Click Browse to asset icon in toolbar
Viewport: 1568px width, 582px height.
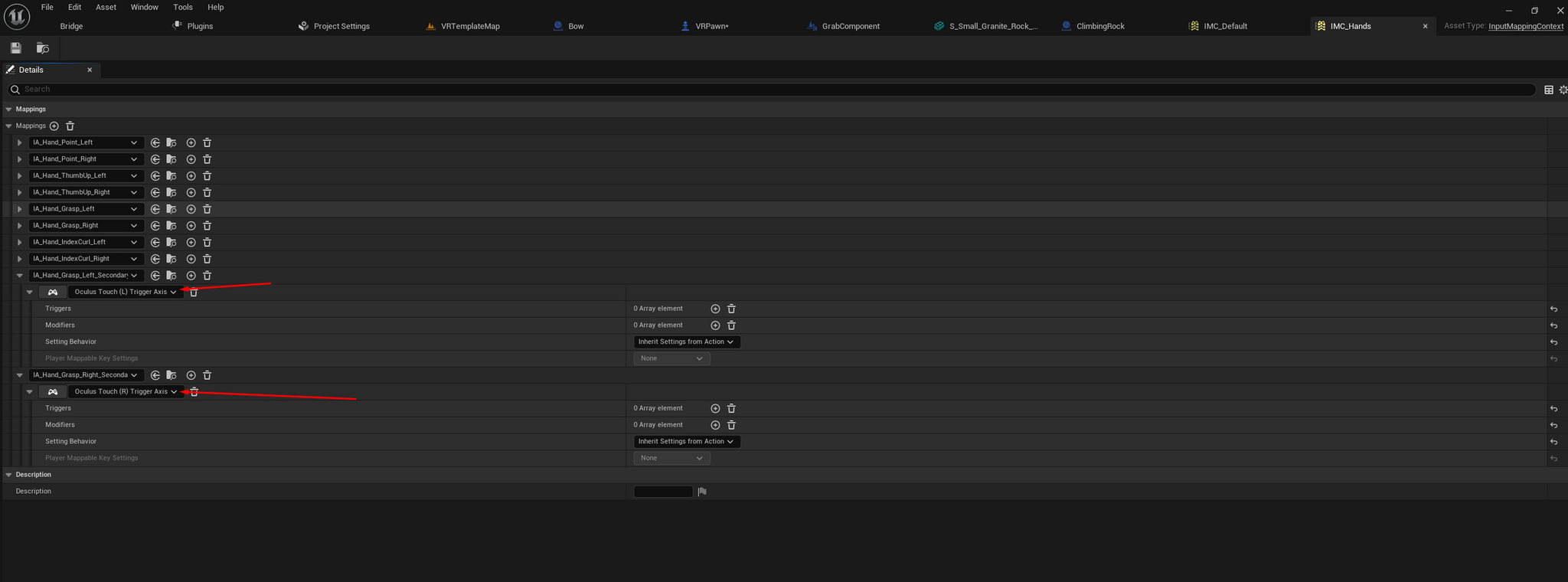43,48
